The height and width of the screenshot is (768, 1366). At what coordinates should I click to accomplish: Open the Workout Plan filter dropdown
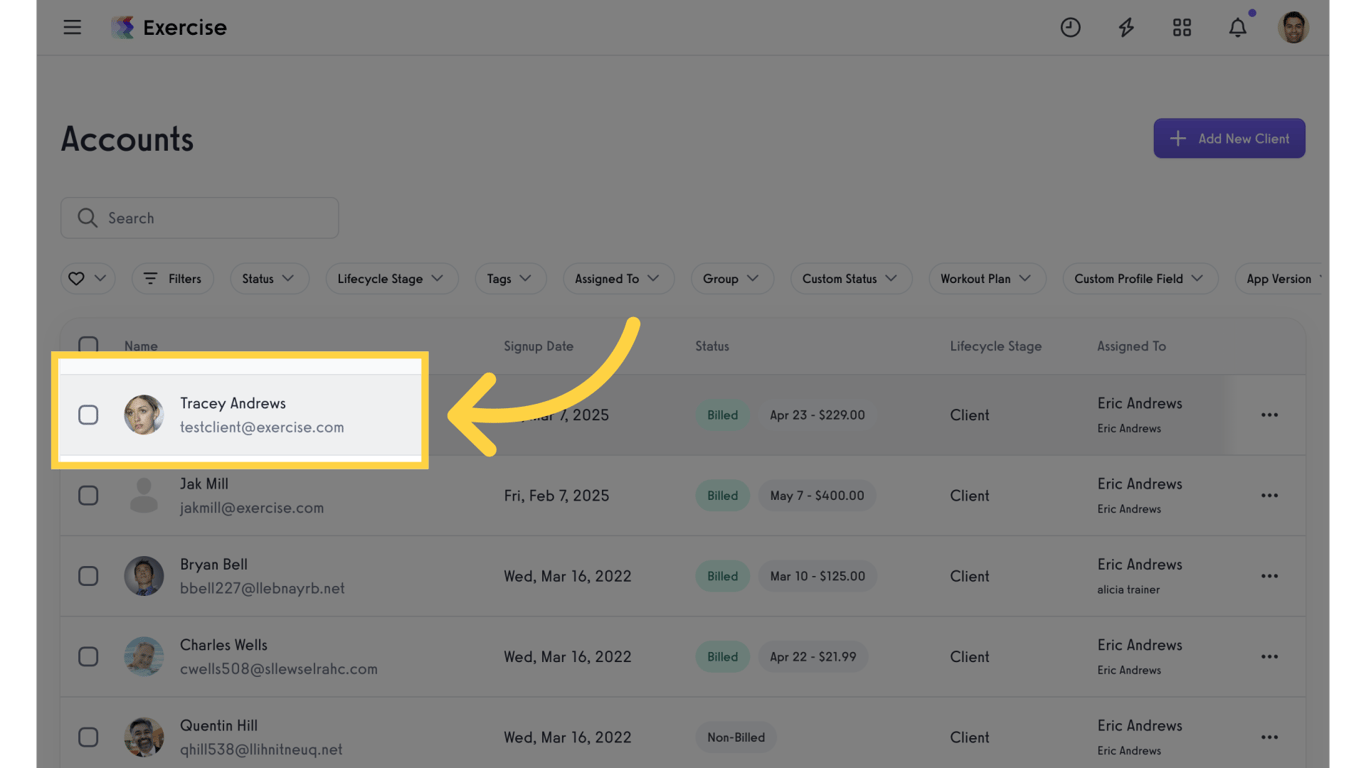(987, 278)
